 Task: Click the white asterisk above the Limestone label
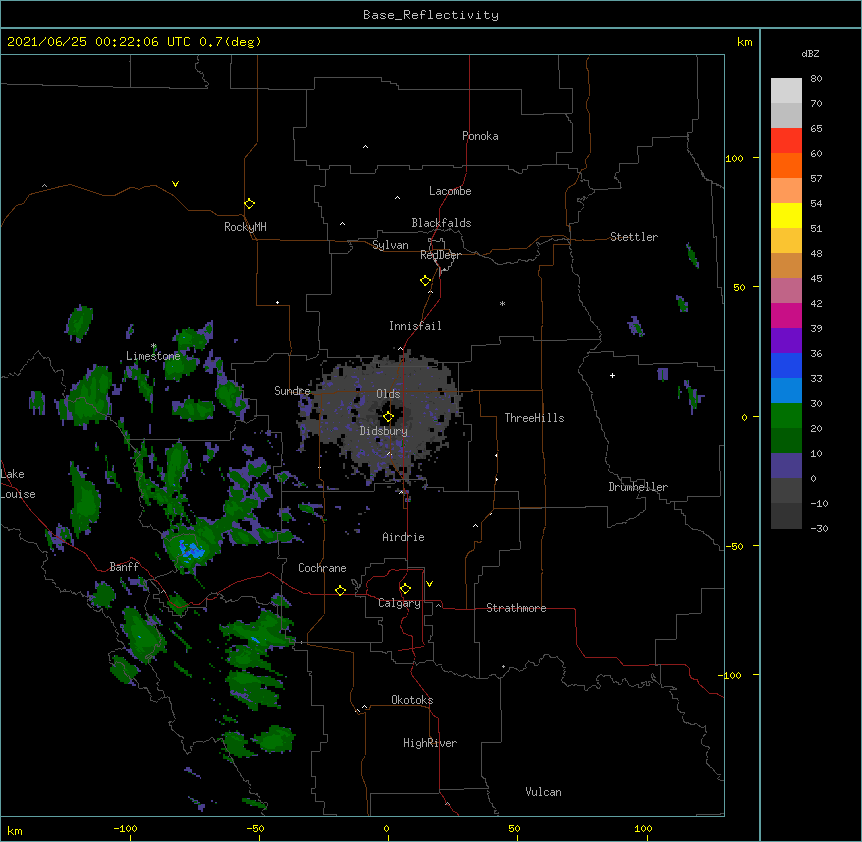[153, 346]
